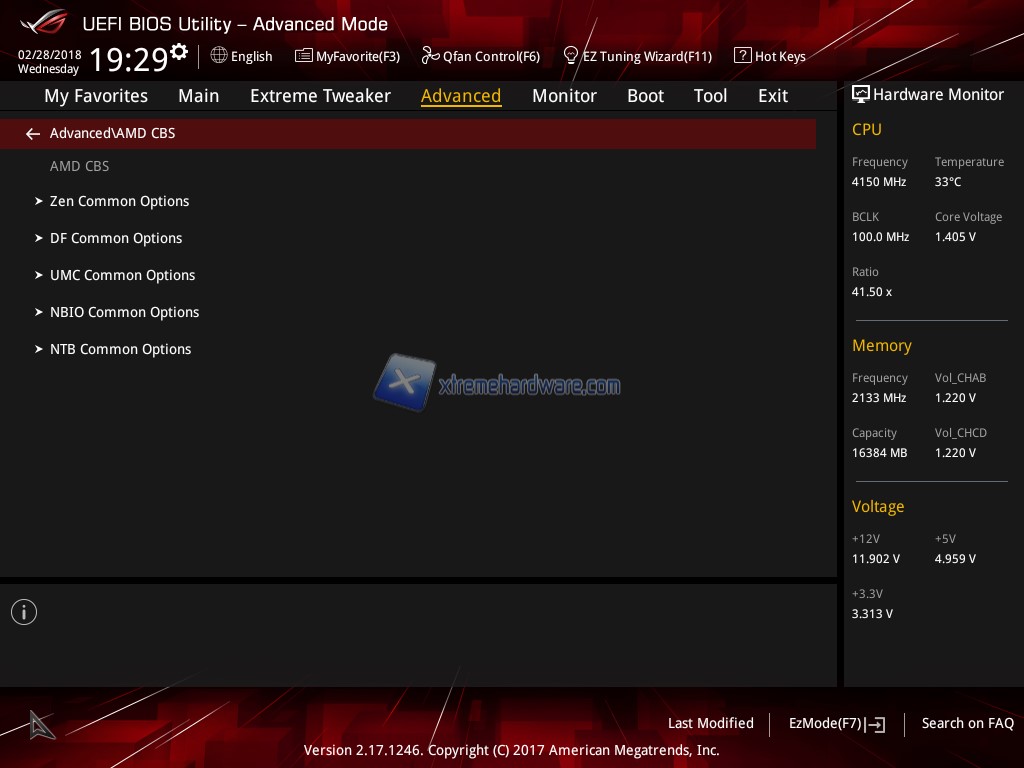1024x768 pixels.
Task: Click the info icon in help panel
Action: click(24, 612)
